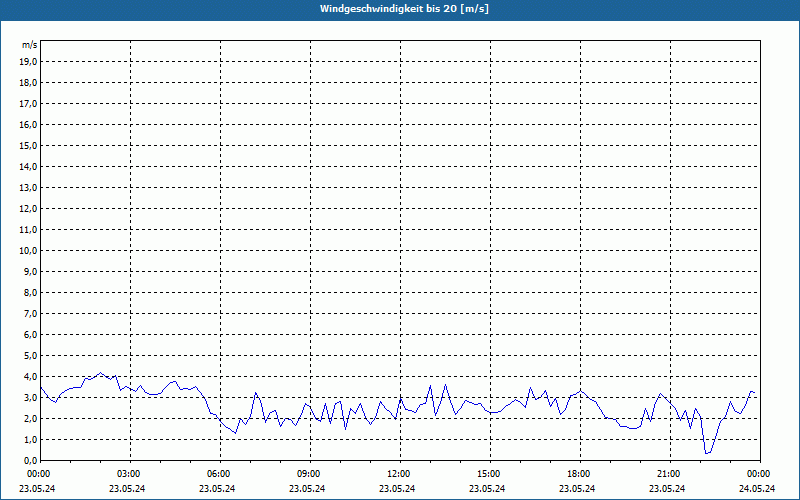Pick the "15,0" y-axis label

tap(28, 145)
